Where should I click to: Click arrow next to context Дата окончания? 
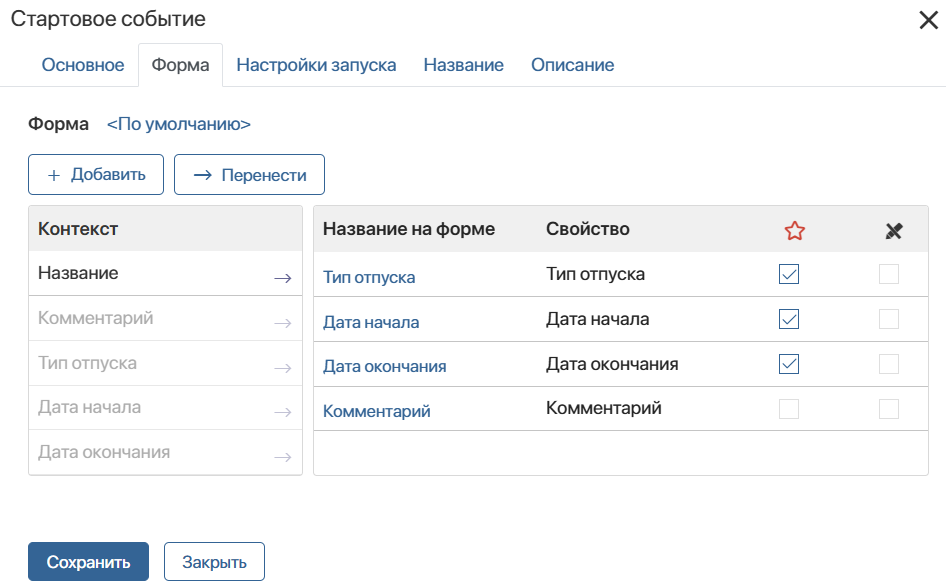point(282,457)
